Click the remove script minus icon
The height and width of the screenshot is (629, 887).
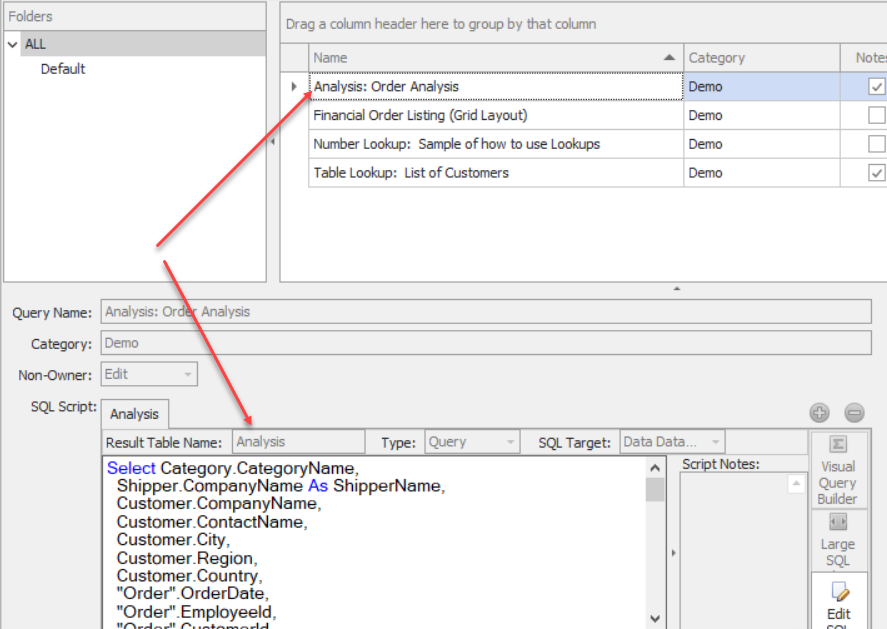[854, 412]
